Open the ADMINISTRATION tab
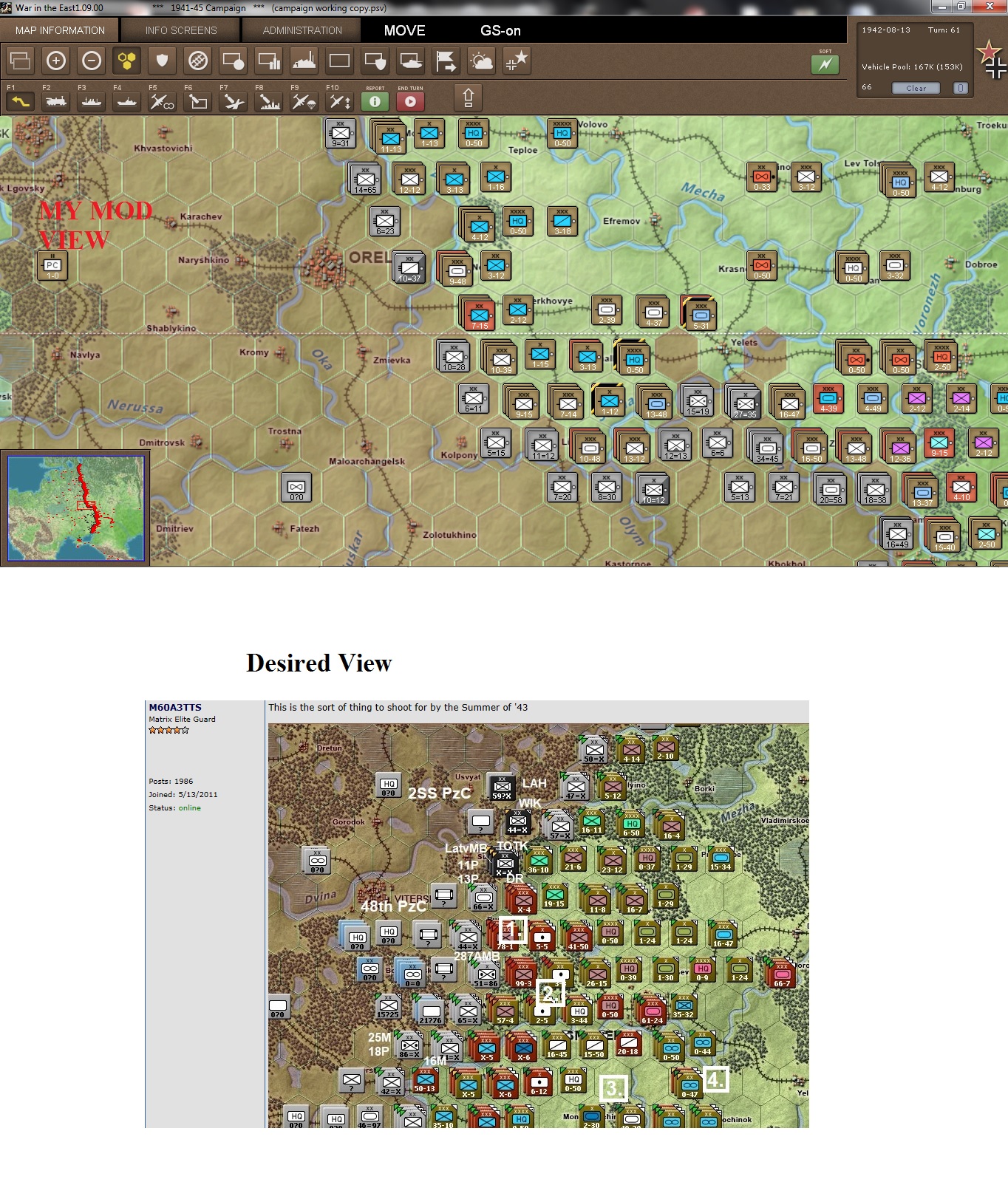 pos(302,30)
